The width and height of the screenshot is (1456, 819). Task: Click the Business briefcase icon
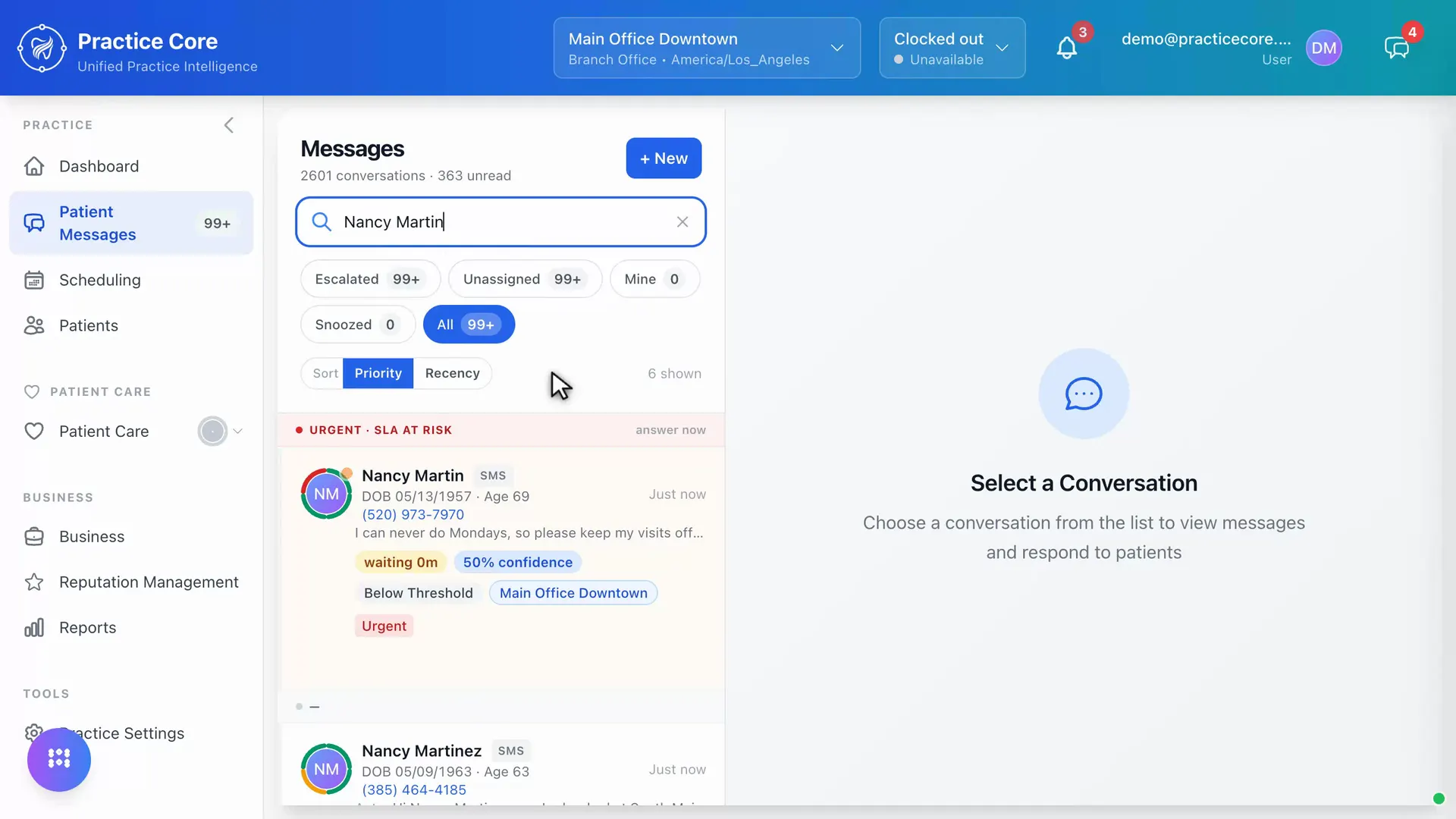pos(34,536)
